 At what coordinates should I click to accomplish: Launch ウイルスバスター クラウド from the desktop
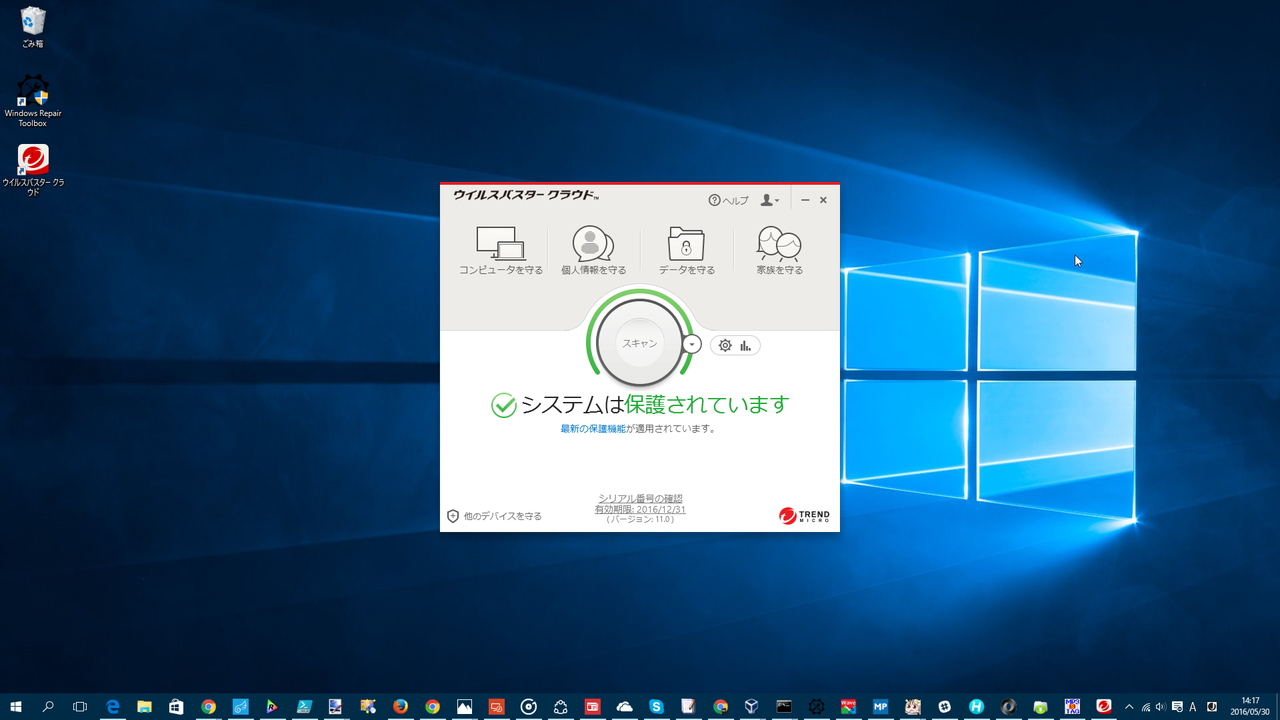click(34, 160)
